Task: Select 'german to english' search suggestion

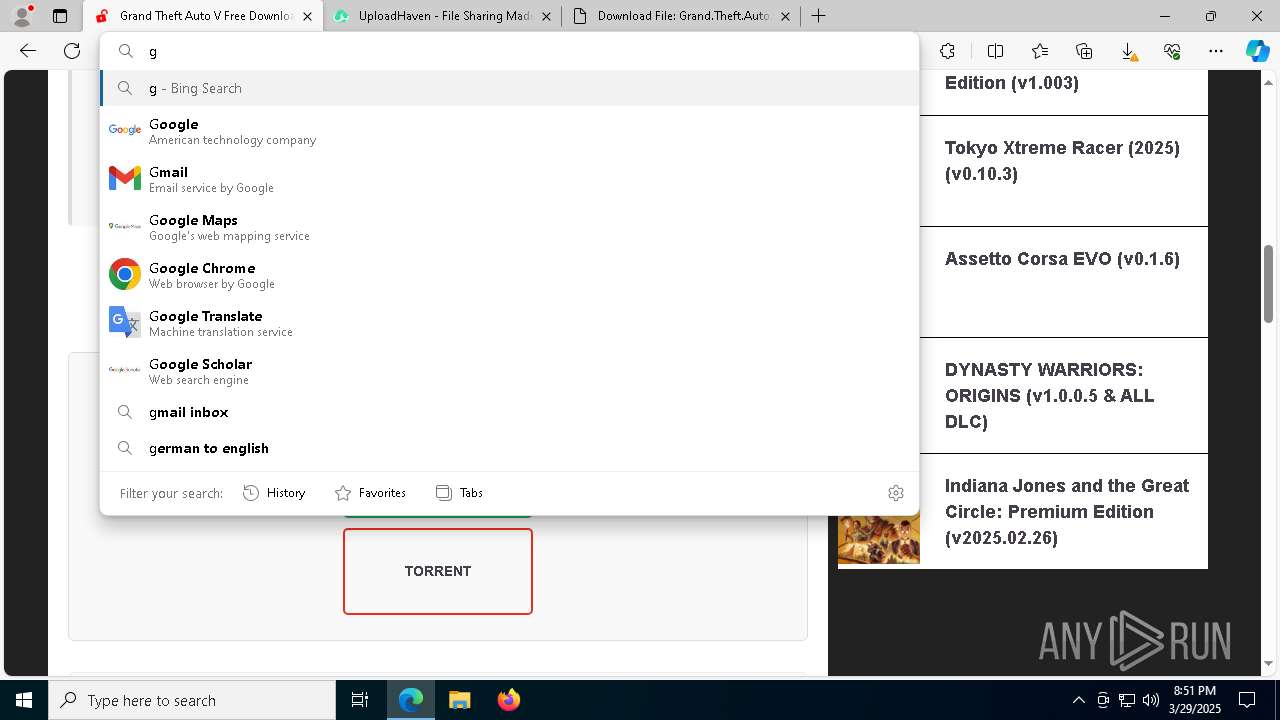Action: tap(509, 448)
